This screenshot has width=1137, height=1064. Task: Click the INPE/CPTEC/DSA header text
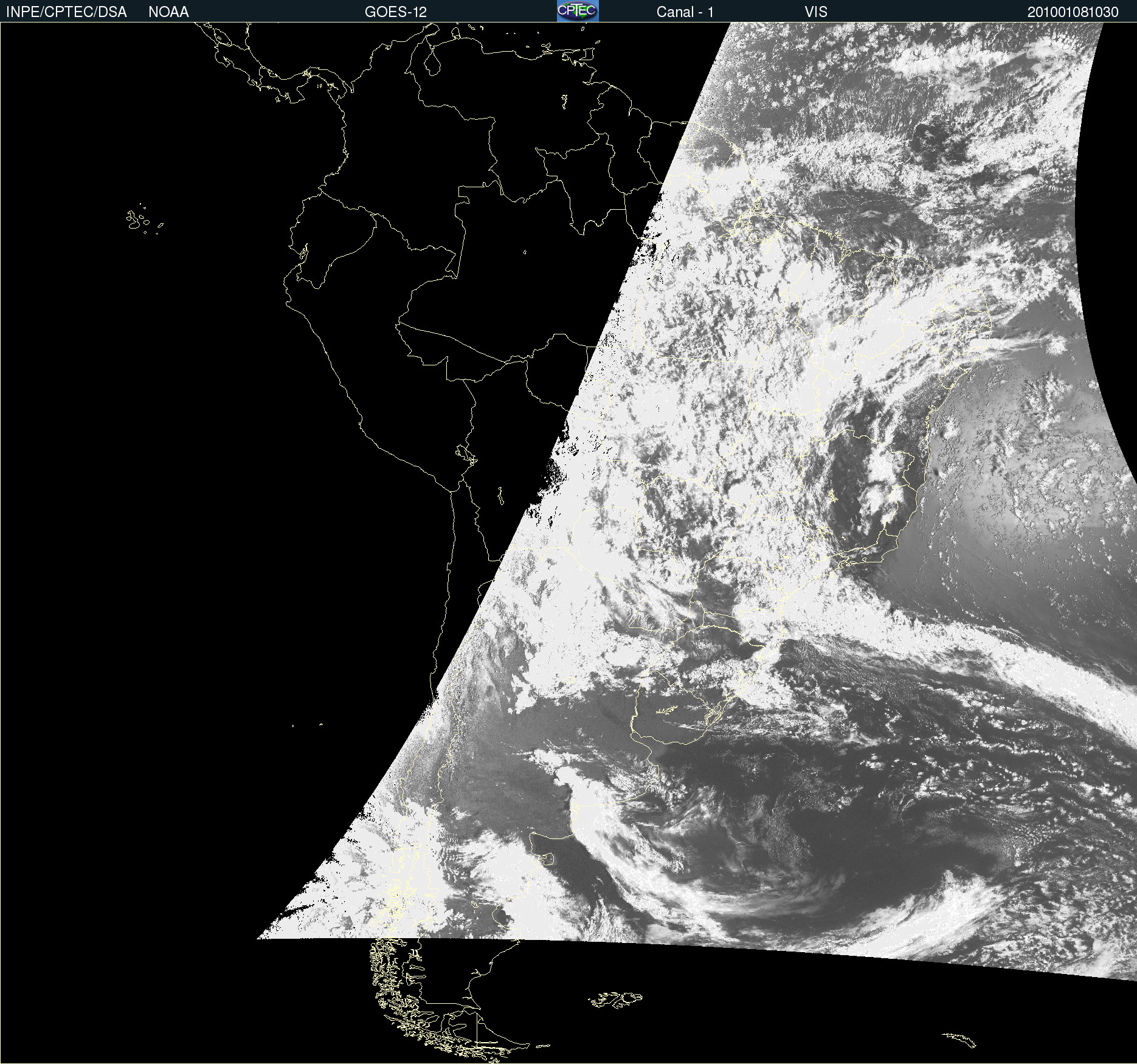click(x=66, y=12)
